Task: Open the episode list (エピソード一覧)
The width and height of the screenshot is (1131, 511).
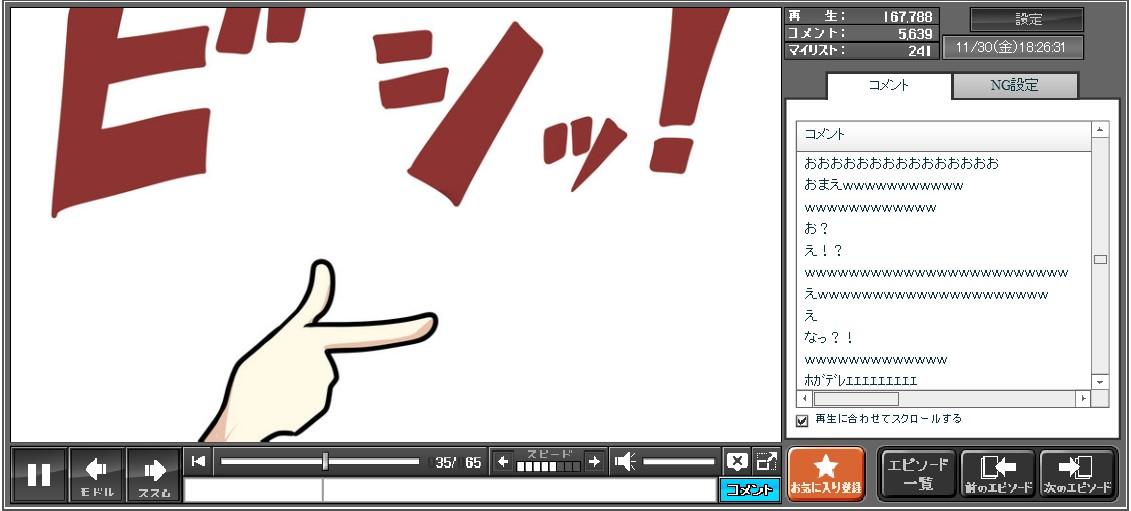Action: [918, 474]
